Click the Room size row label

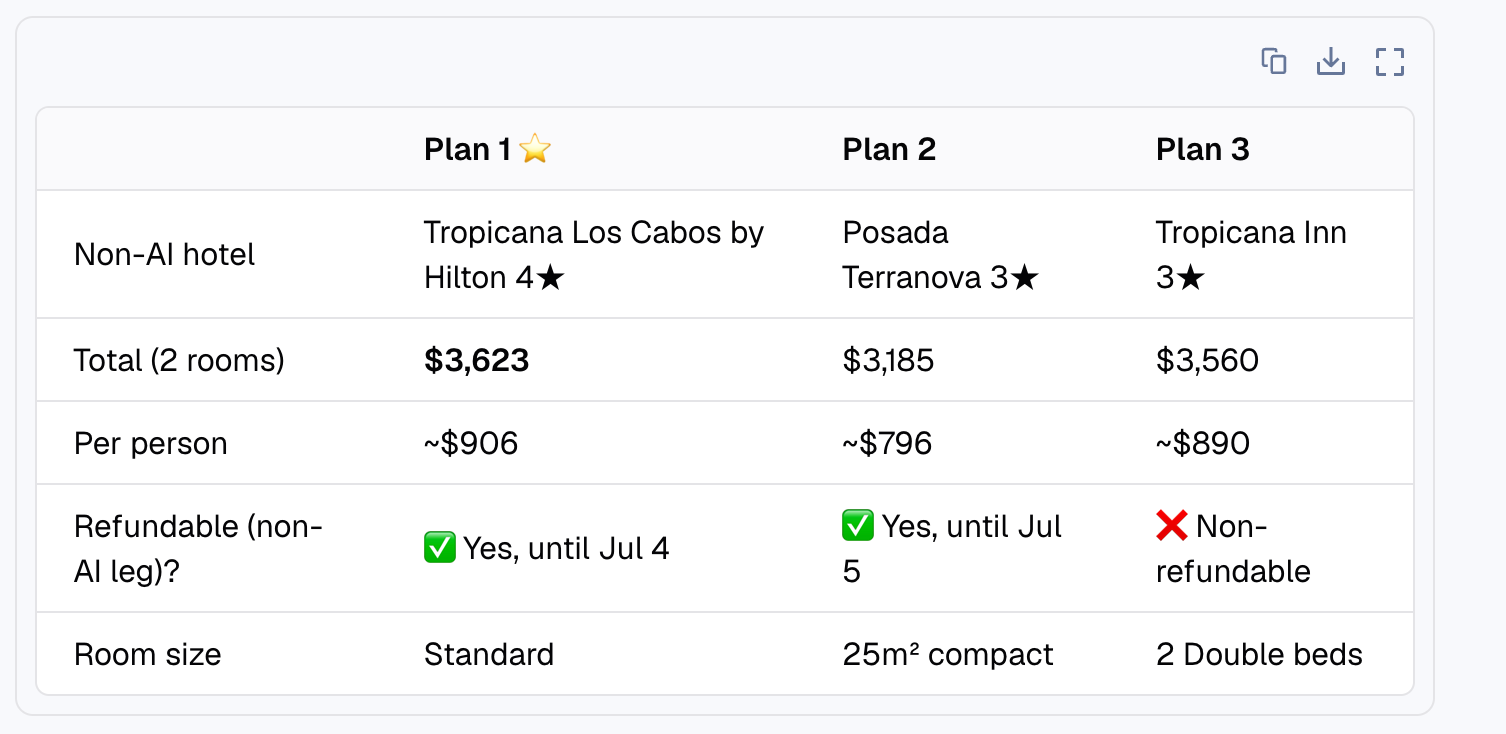click(148, 655)
